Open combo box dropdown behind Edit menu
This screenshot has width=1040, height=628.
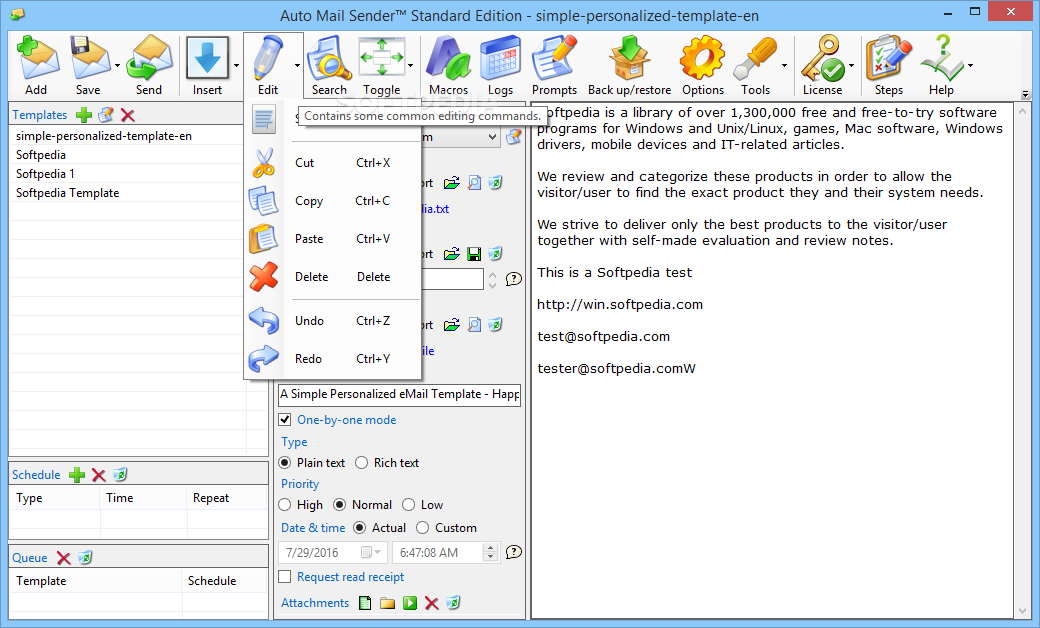[x=491, y=137]
